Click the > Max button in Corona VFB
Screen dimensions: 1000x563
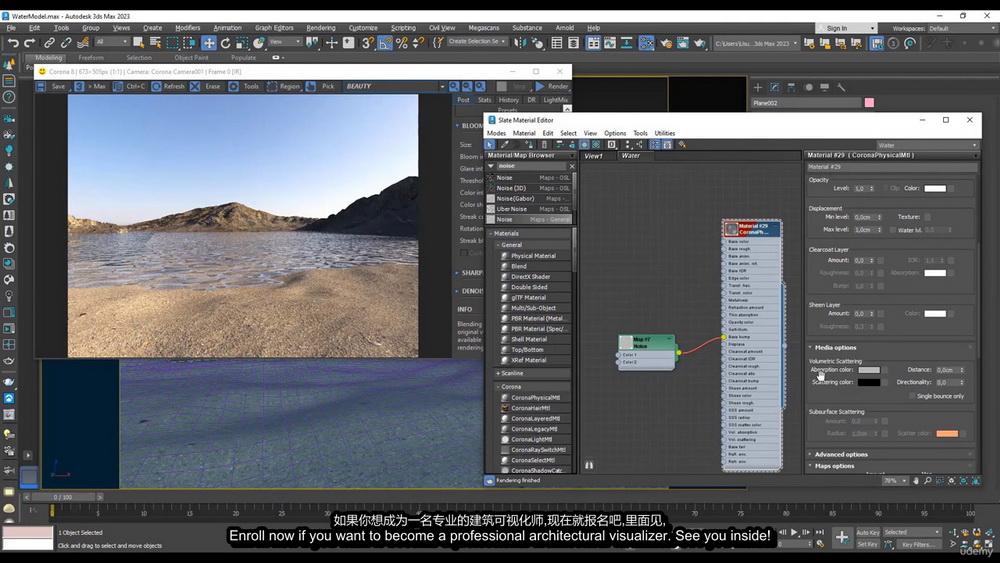click(x=91, y=86)
